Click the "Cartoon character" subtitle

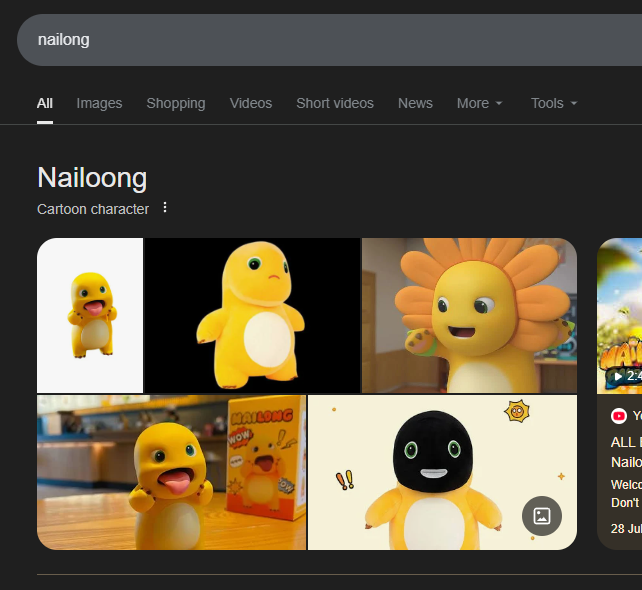click(x=93, y=209)
